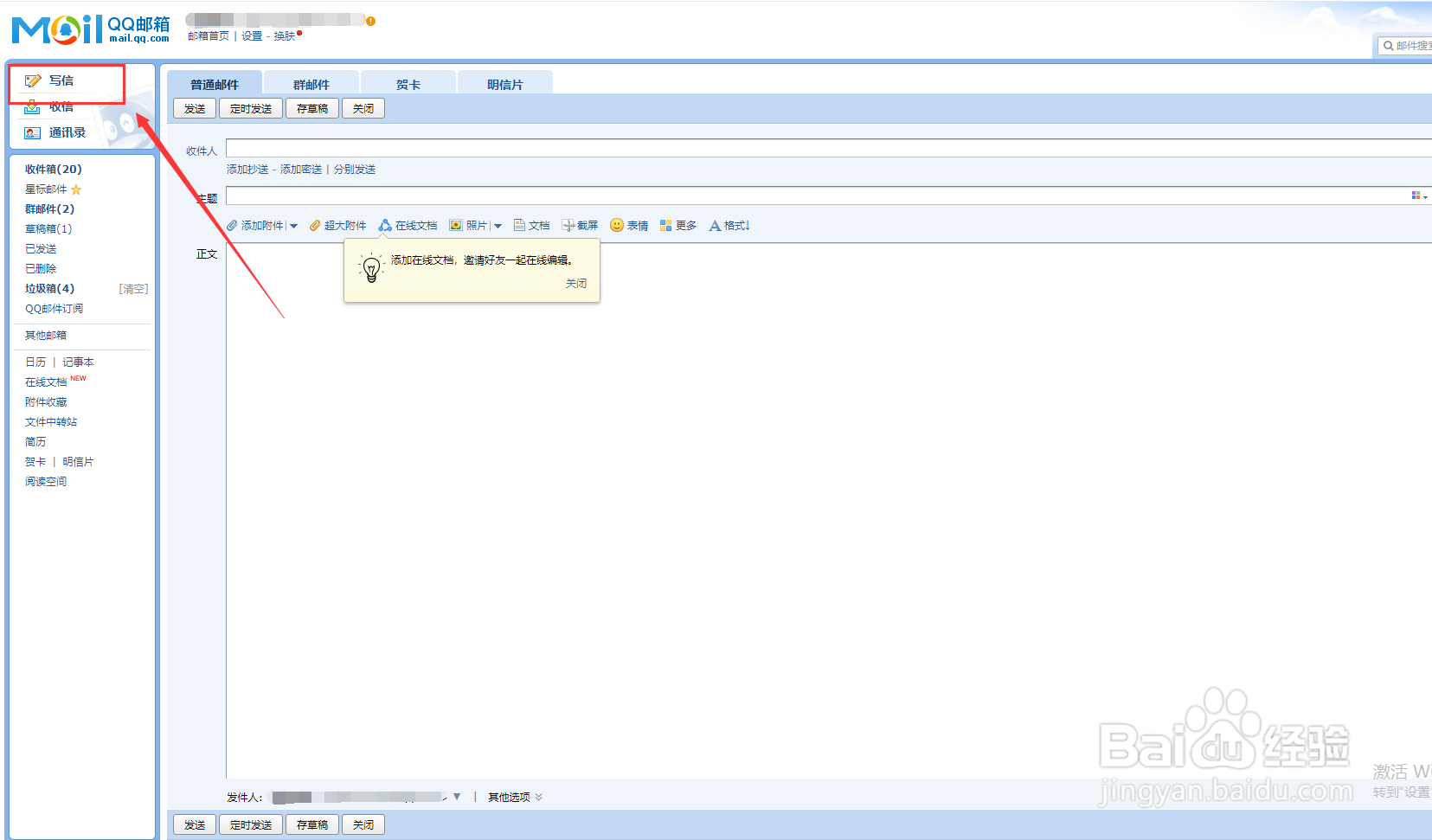Toggle the 格式 formatting toolbar
Screen dimensions: 1432x840
tap(729, 226)
